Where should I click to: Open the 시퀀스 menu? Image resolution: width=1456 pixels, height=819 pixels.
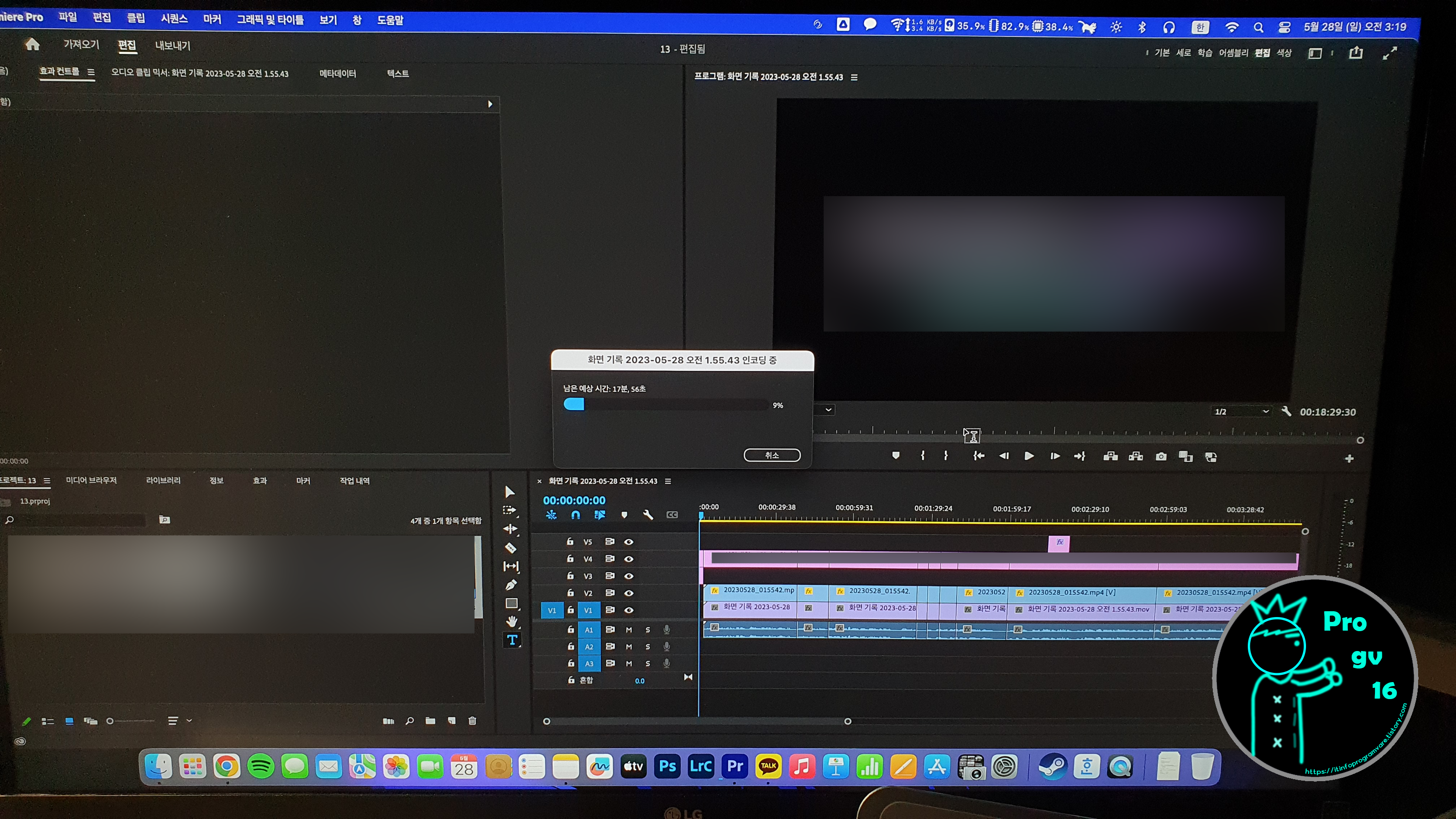coord(174,19)
